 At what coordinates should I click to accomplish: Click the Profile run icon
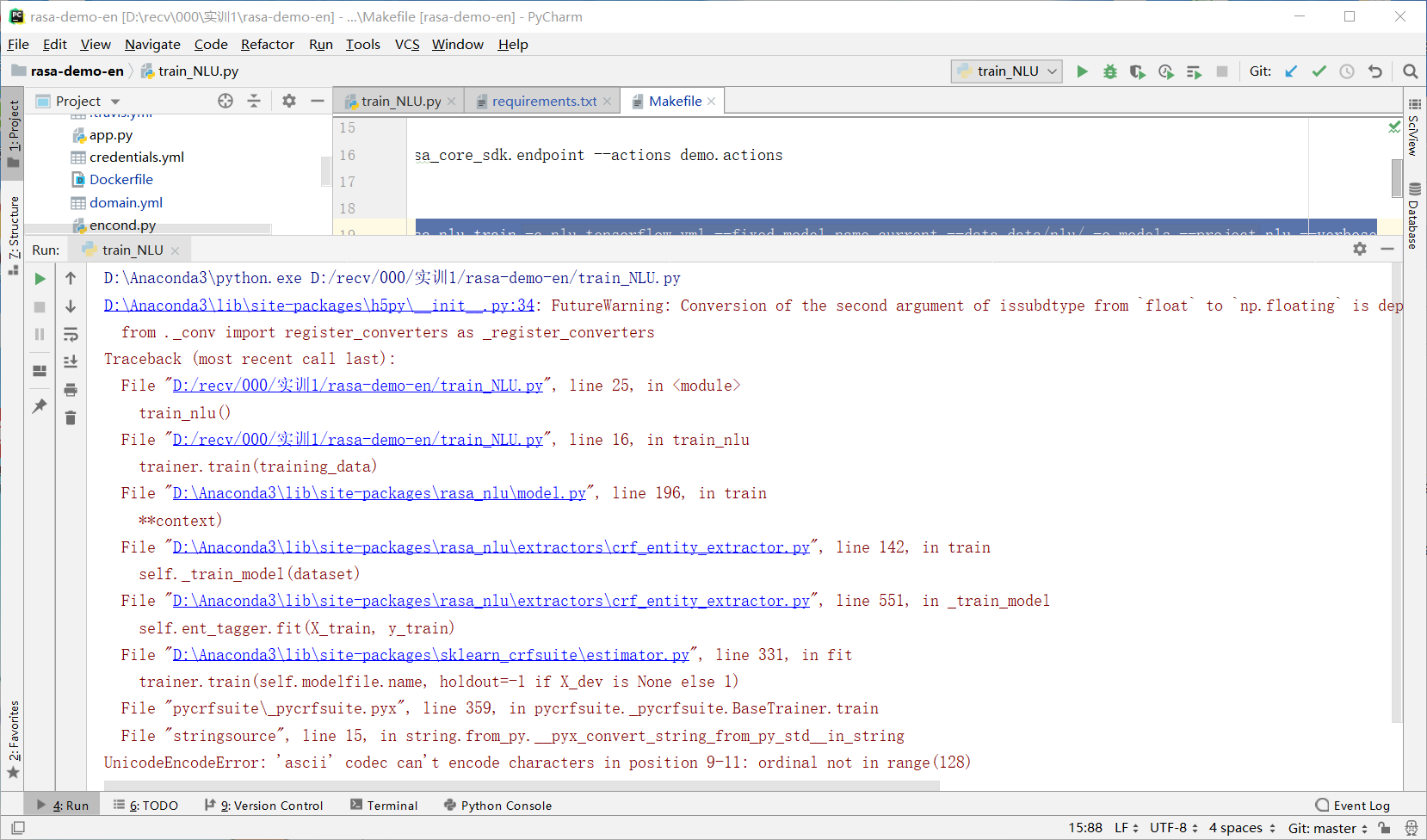pyautogui.click(x=1166, y=71)
